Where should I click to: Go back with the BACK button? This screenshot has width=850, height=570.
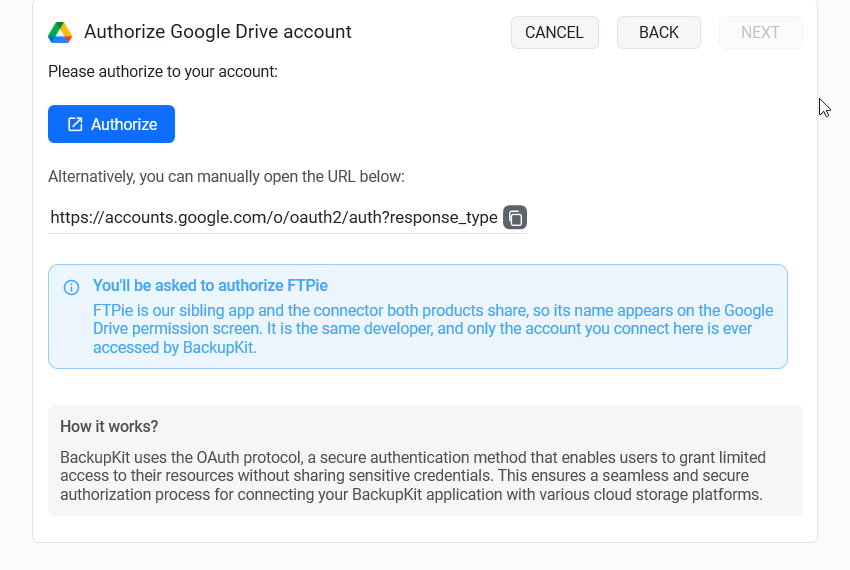coord(659,33)
